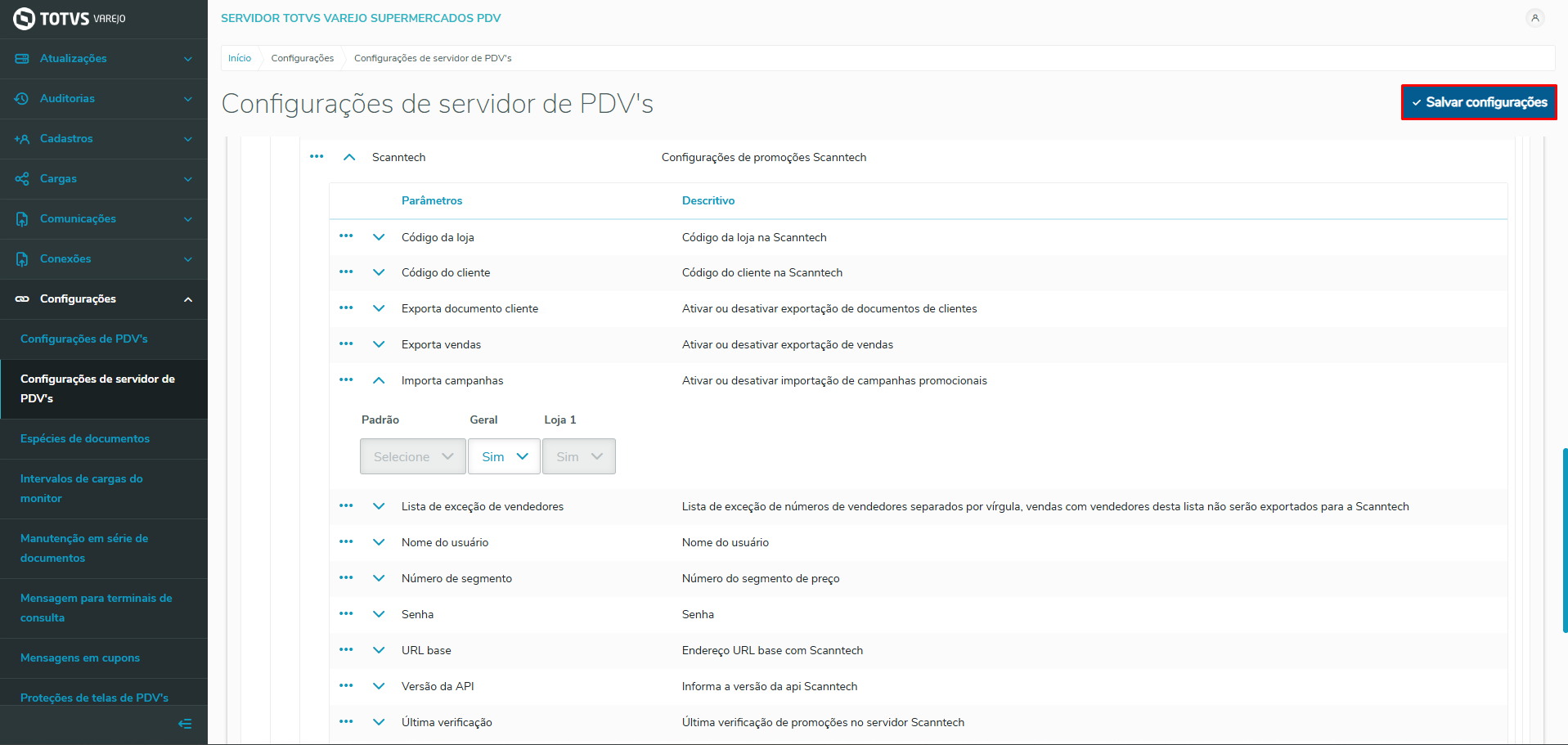Open Mensagens em cupons item
The height and width of the screenshot is (745, 1568).
coord(104,658)
